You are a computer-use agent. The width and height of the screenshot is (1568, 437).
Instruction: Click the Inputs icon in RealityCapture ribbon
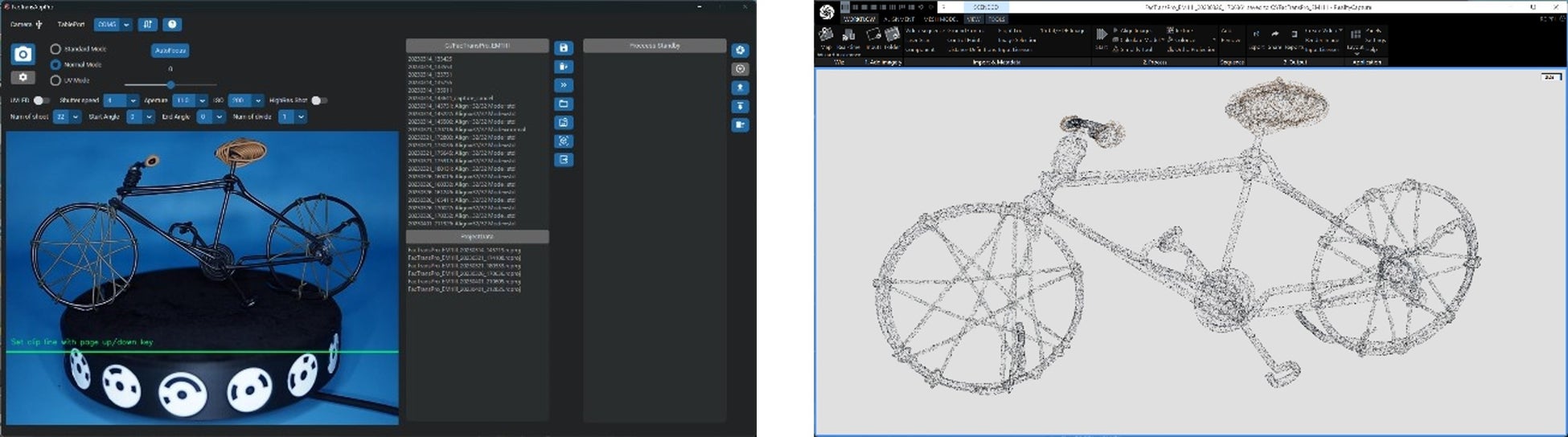pos(873,35)
